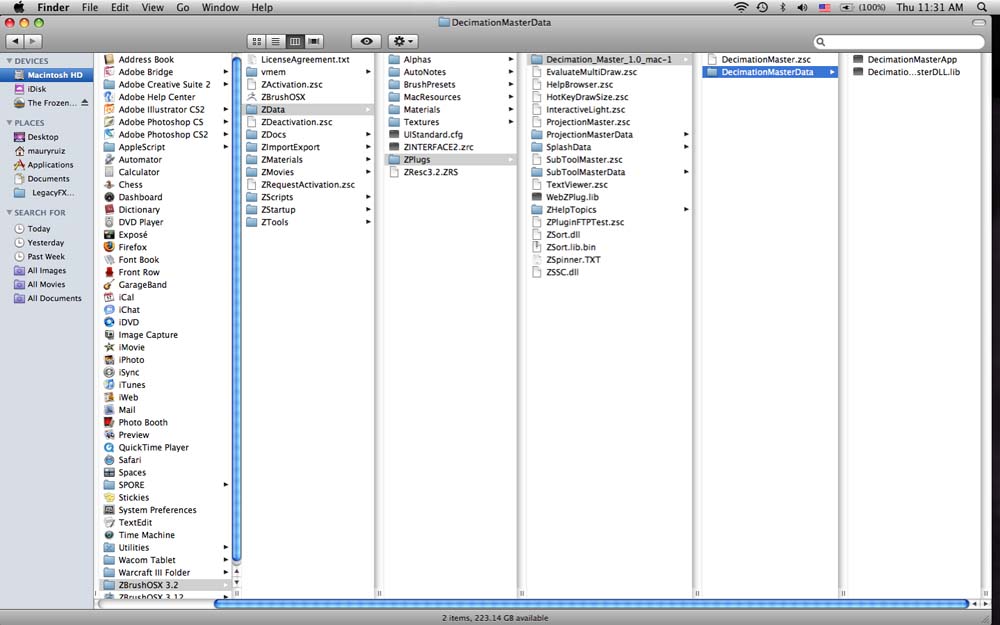Select iDisk in the sidebar

point(36,89)
